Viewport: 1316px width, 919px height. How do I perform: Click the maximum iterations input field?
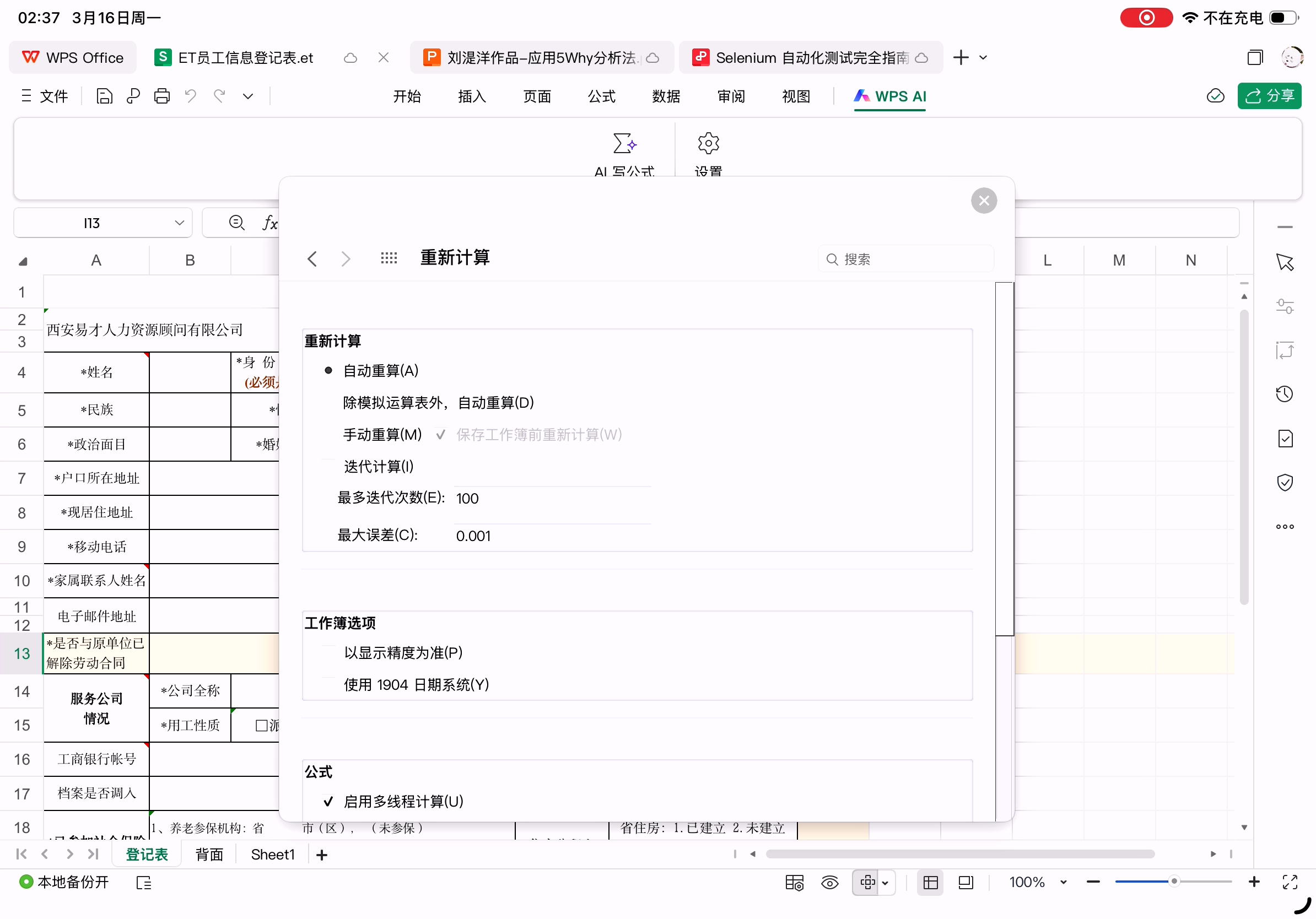pos(552,498)
